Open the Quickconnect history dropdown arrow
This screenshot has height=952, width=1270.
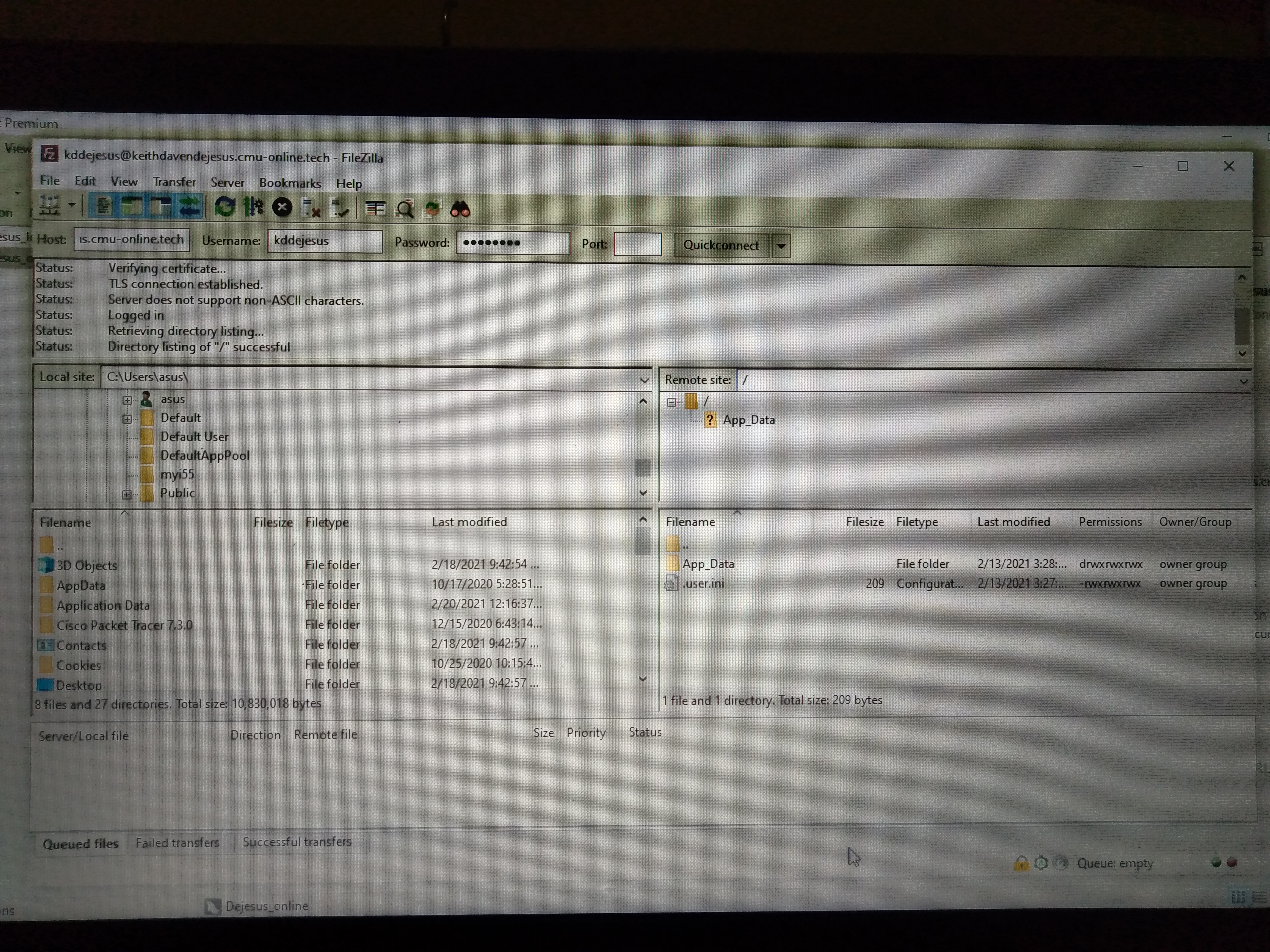coord(781,246)
